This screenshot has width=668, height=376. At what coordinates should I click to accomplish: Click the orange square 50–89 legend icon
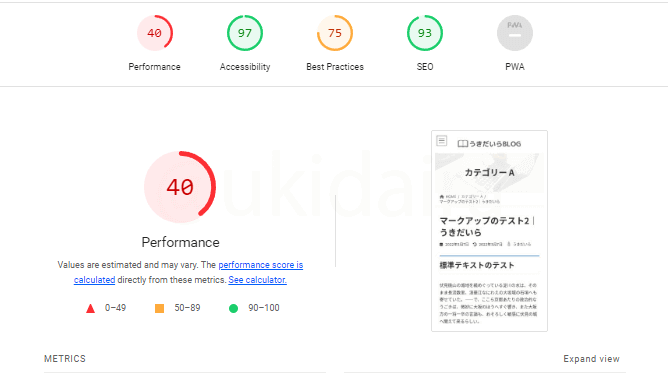[159, 308]
